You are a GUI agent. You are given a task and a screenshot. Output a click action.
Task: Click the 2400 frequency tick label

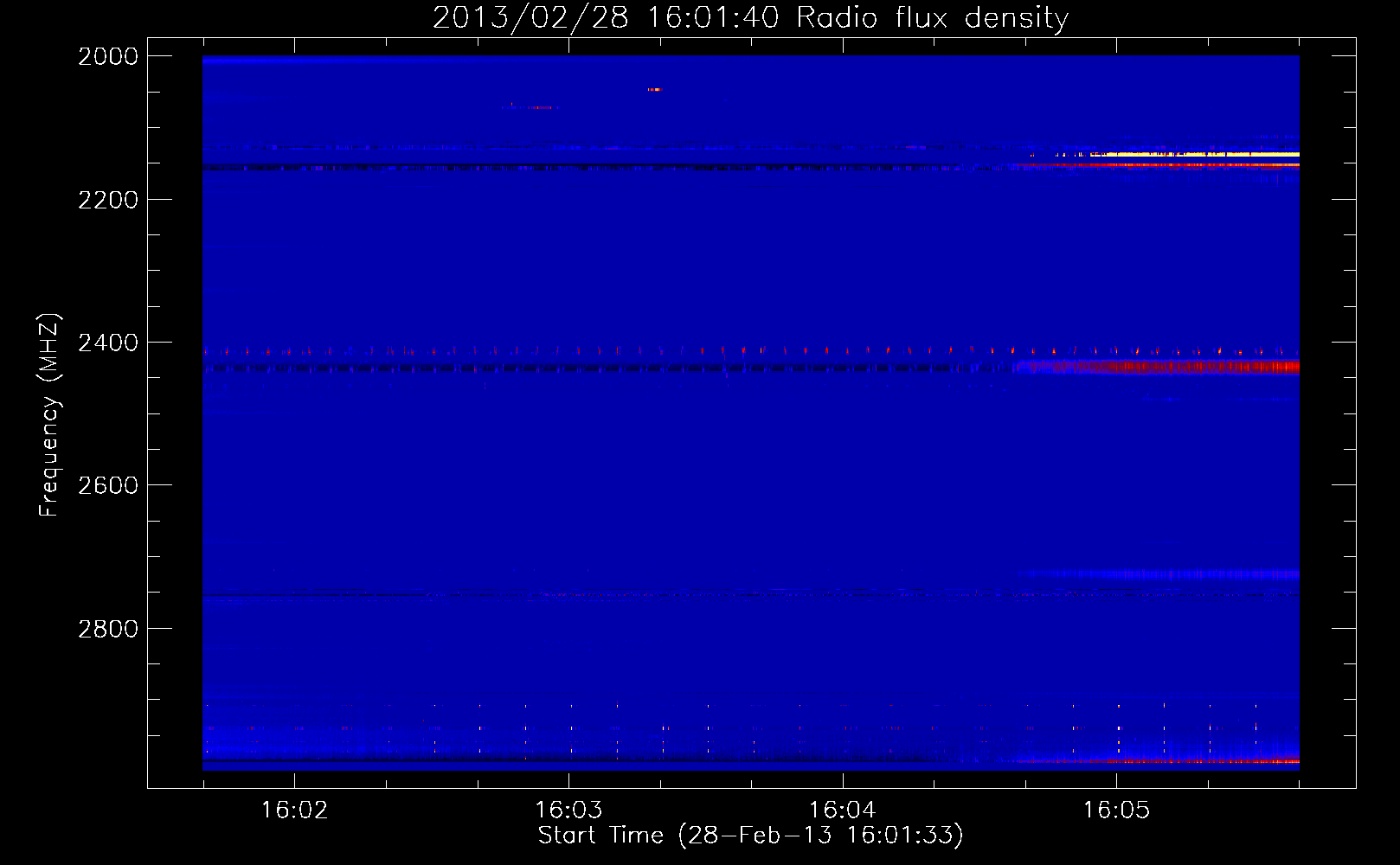pos(108,343)
